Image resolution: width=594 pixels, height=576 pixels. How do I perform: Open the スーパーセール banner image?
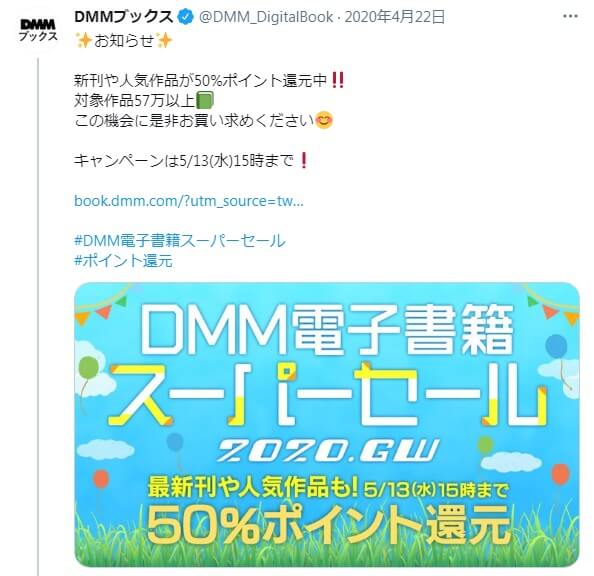pos(327,424)
